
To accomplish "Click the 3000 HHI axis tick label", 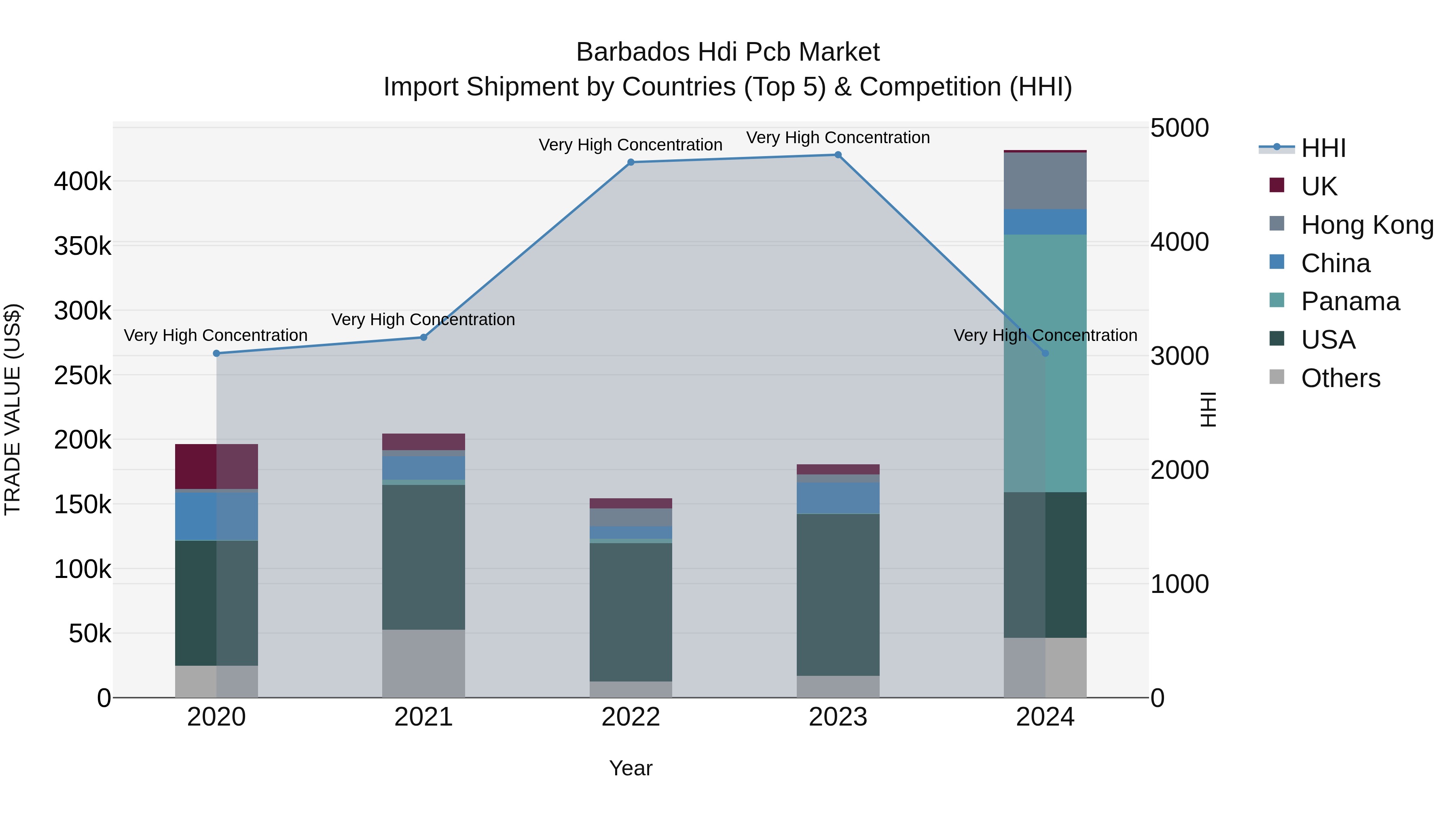I will tap(1180, 356).
